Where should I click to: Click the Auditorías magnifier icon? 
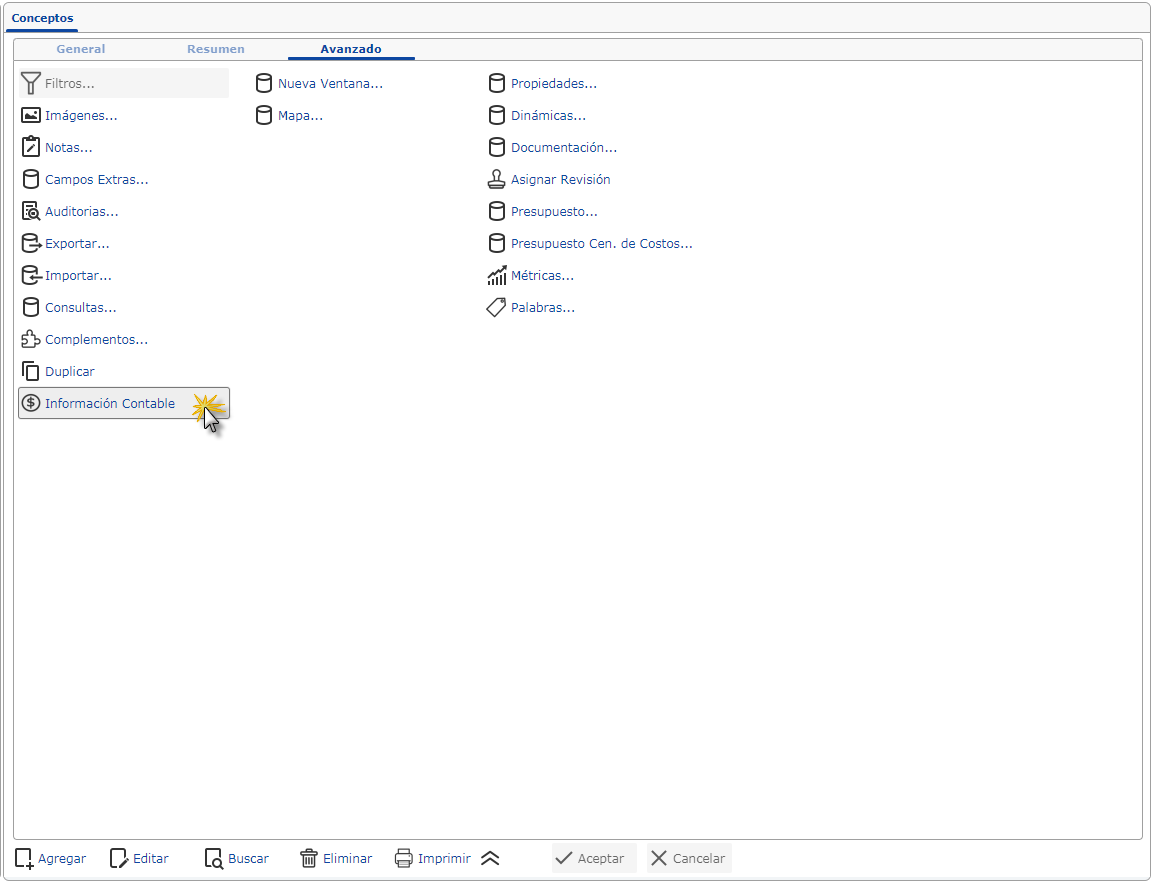(x=31, y=212)
